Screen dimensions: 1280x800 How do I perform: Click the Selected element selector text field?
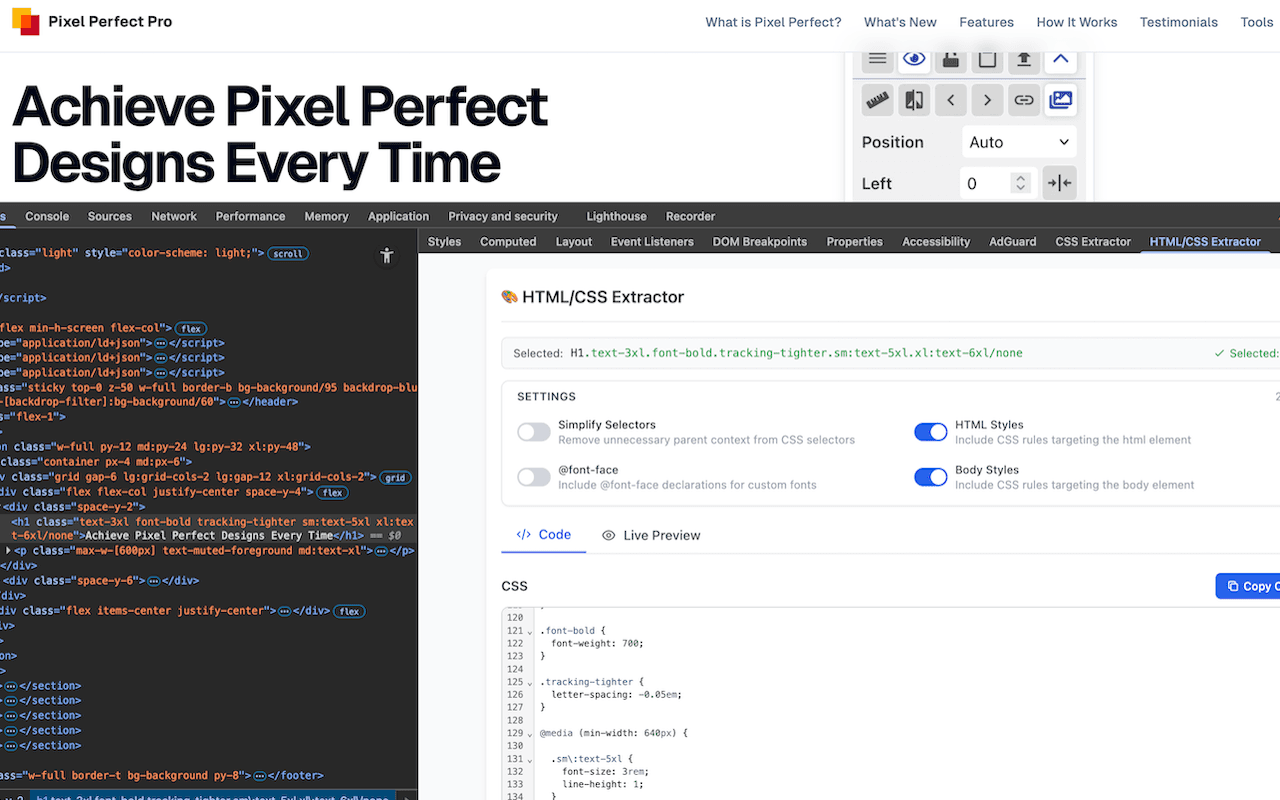tap(891, 353)
